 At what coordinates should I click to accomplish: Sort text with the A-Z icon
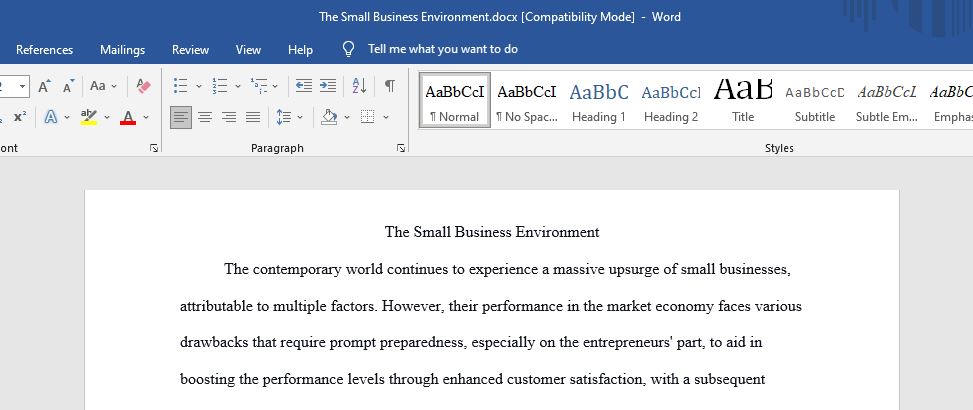tap(359, 86)
